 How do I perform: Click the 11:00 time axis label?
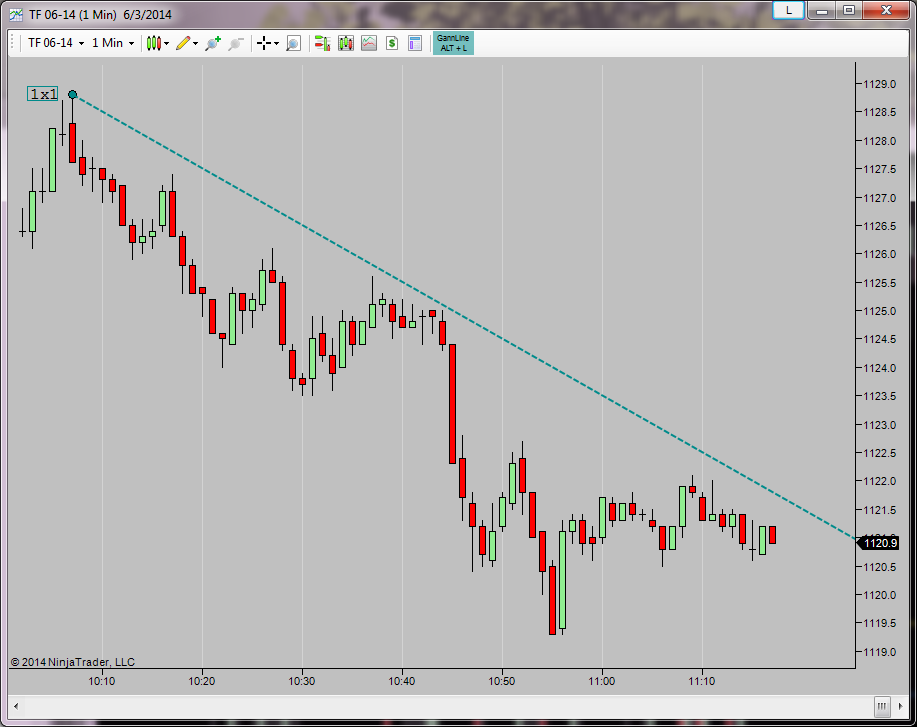tap(602, 681)
